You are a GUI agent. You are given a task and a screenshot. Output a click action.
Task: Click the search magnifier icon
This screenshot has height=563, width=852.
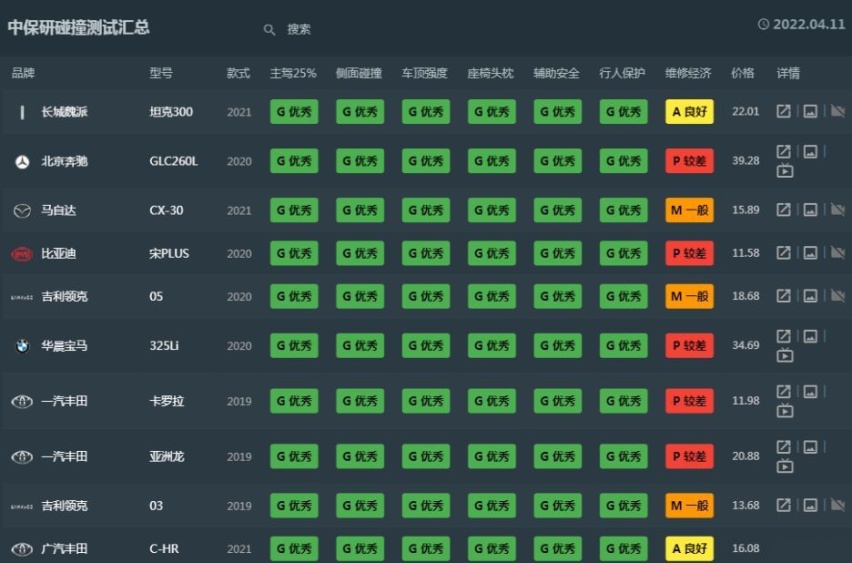(269, 29)
